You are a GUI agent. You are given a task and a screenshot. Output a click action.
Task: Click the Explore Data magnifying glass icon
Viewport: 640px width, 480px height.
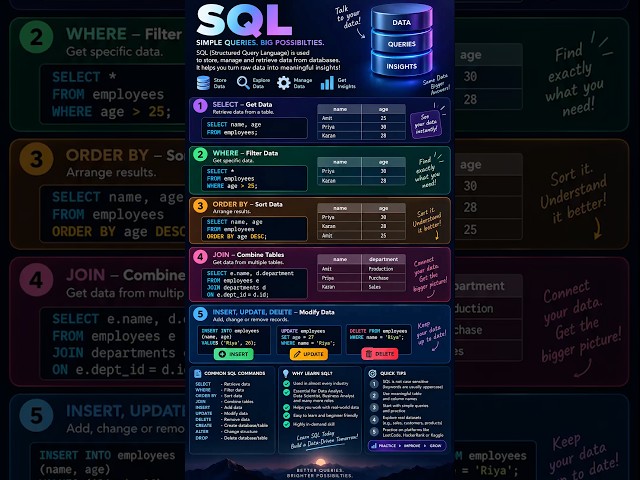(243, 83)
